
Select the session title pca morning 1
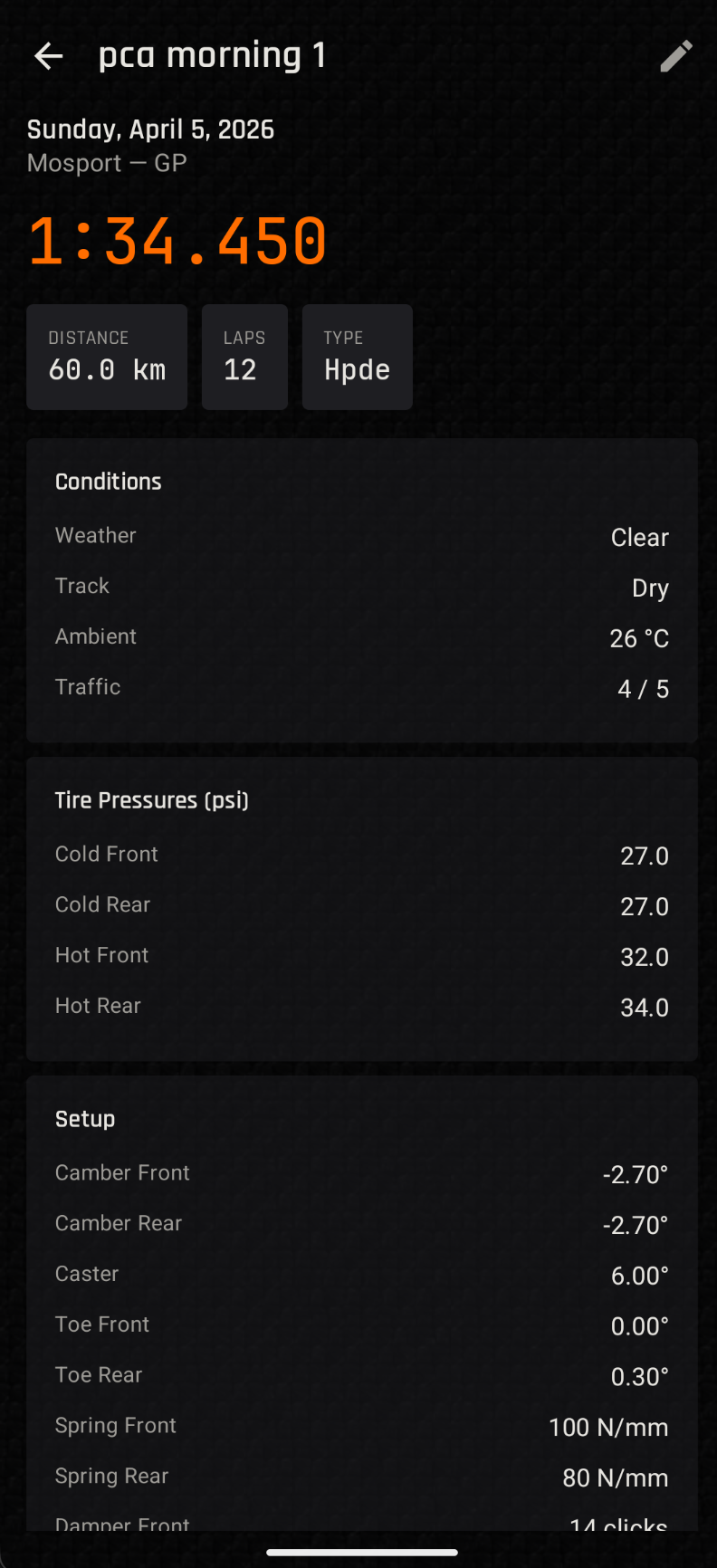(x=212, y=55)
